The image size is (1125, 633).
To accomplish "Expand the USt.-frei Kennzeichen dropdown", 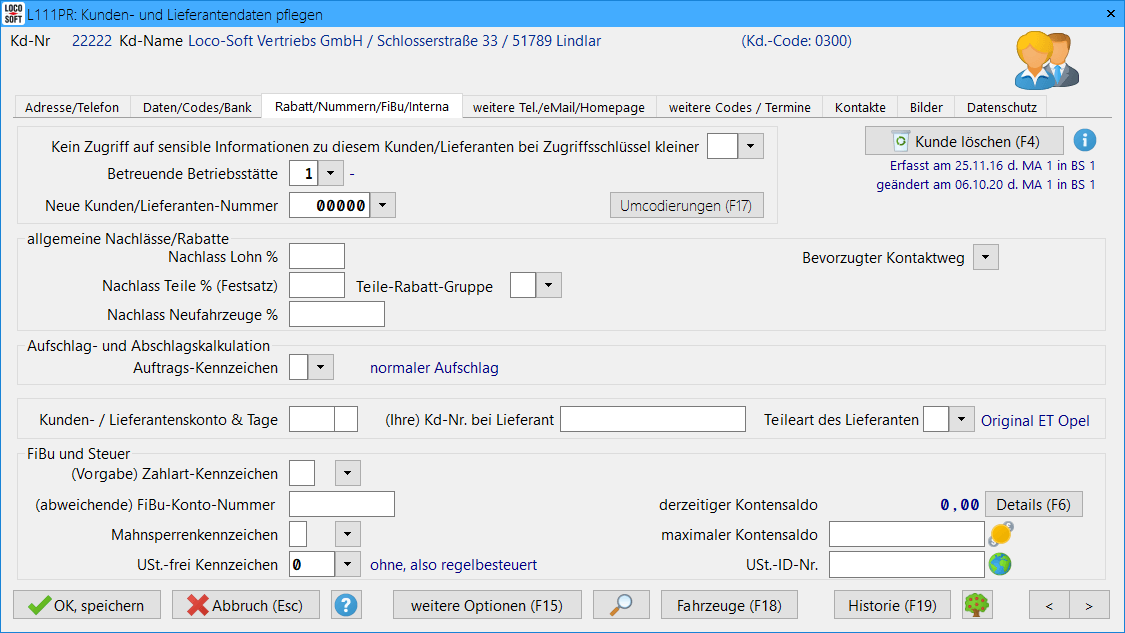I will tap(347, 565).
